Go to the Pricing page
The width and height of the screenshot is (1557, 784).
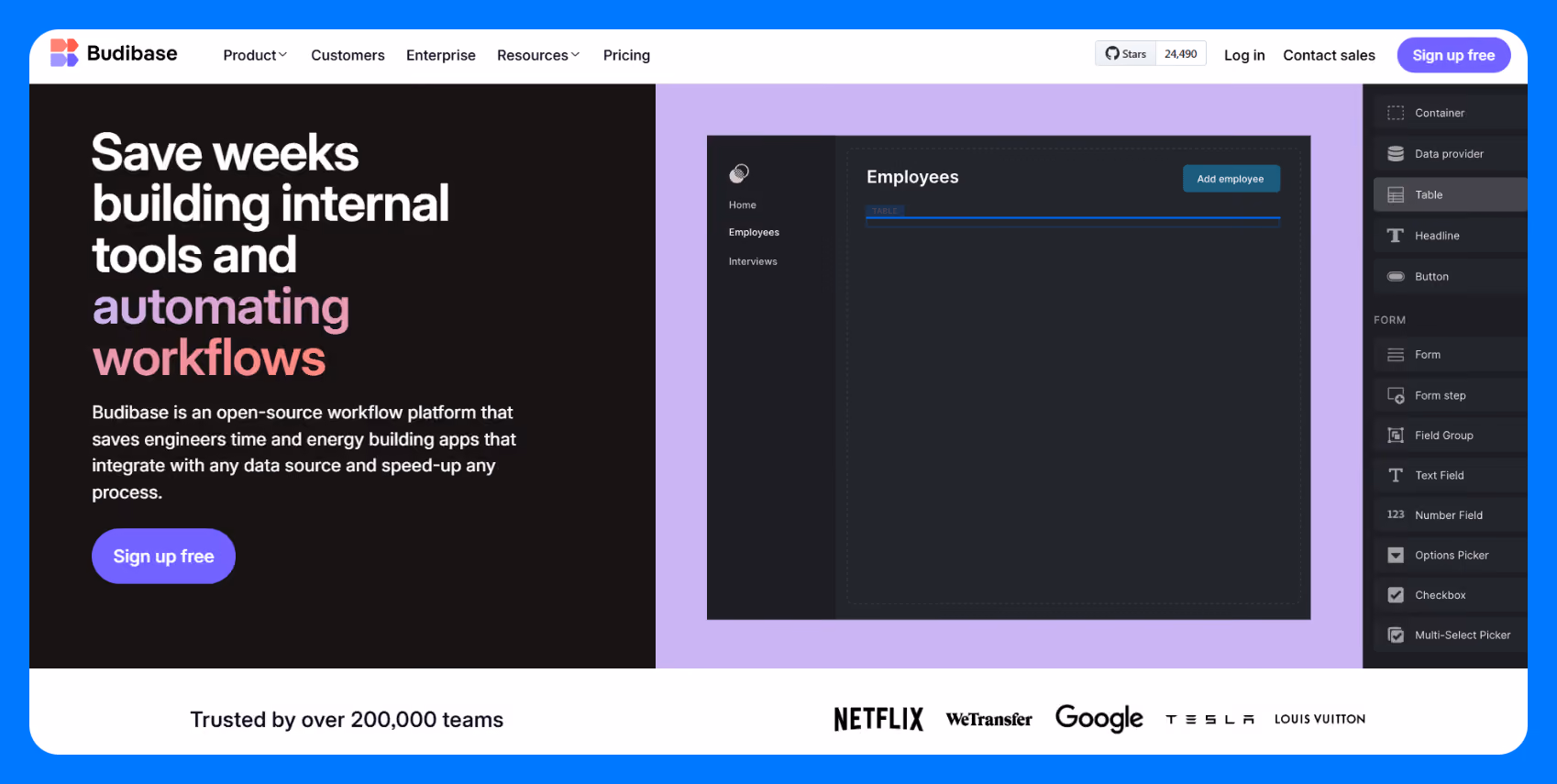pyautogui.click(x=626, y=55)
